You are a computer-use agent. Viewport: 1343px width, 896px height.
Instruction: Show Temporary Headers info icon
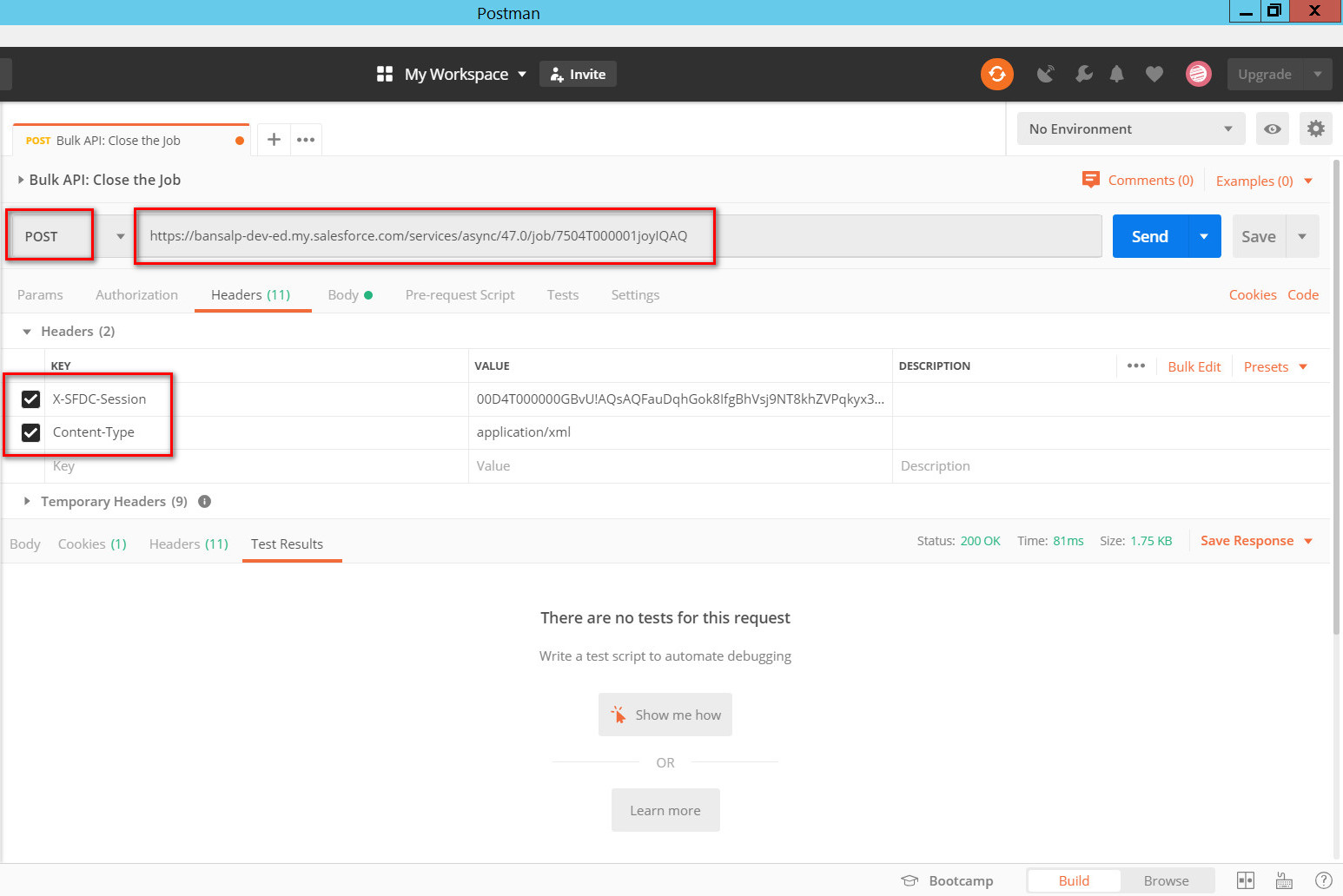205,501
